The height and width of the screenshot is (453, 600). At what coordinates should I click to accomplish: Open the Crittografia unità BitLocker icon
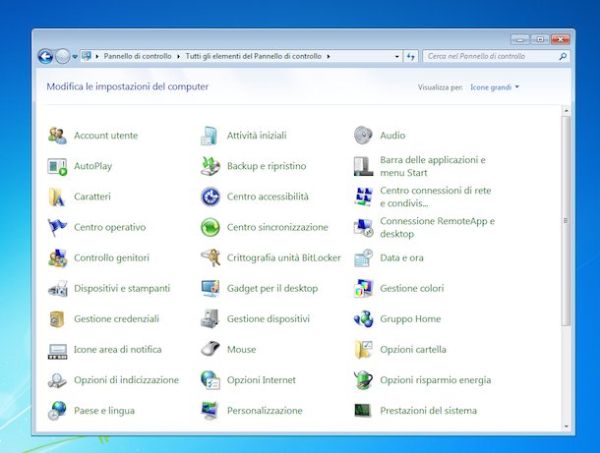pyautogui.click(x=210, y=258)
